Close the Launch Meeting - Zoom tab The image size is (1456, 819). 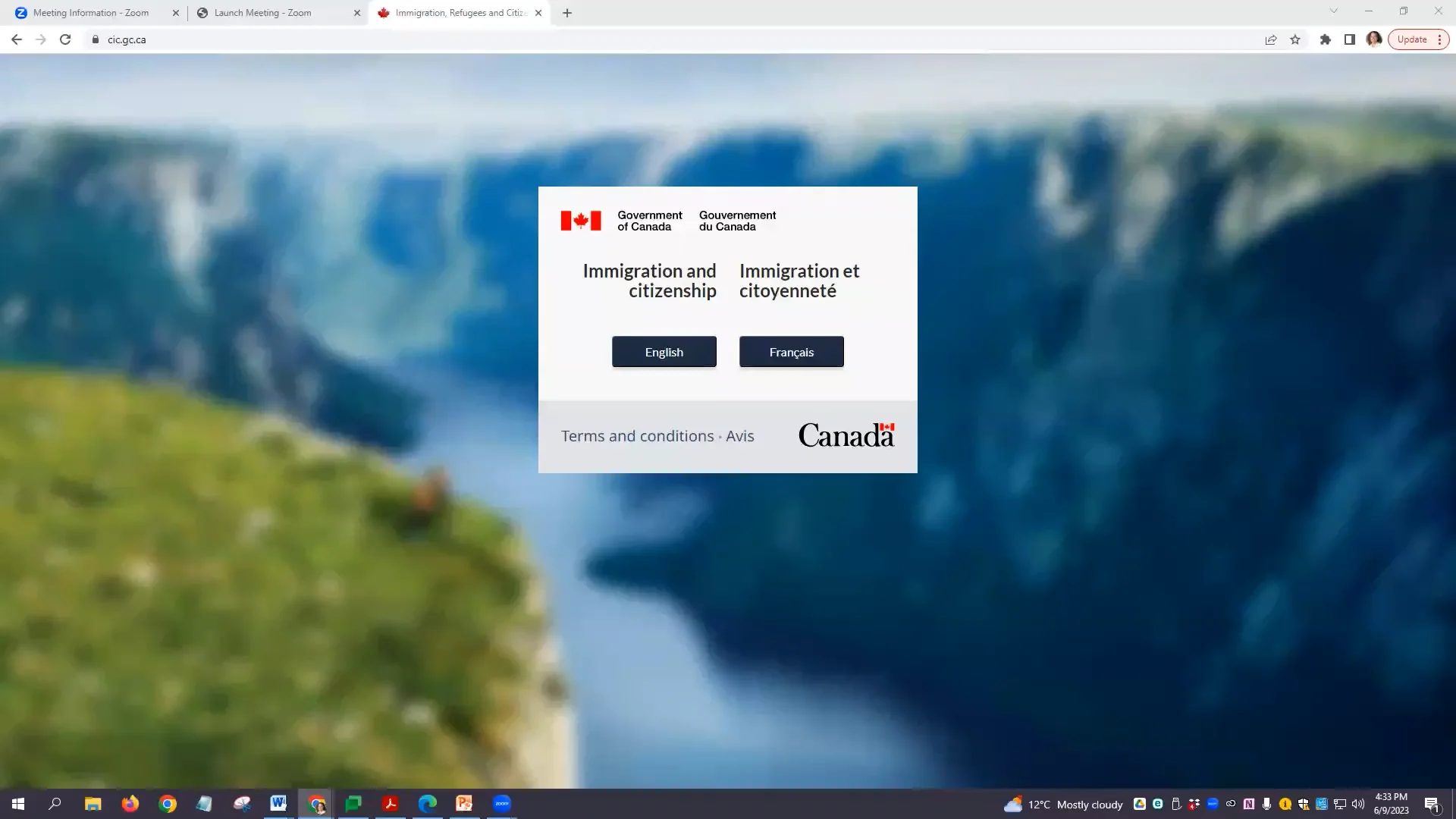[357, 13]
